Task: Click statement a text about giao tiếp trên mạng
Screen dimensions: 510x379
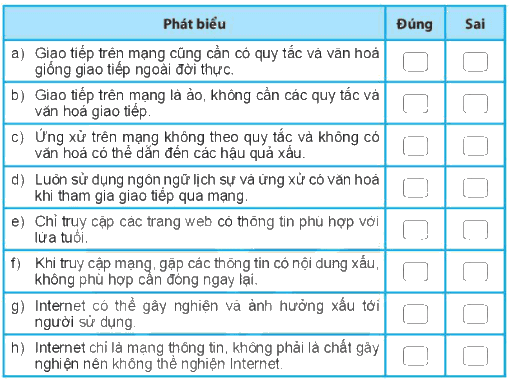Action: [x=207, y=62]
